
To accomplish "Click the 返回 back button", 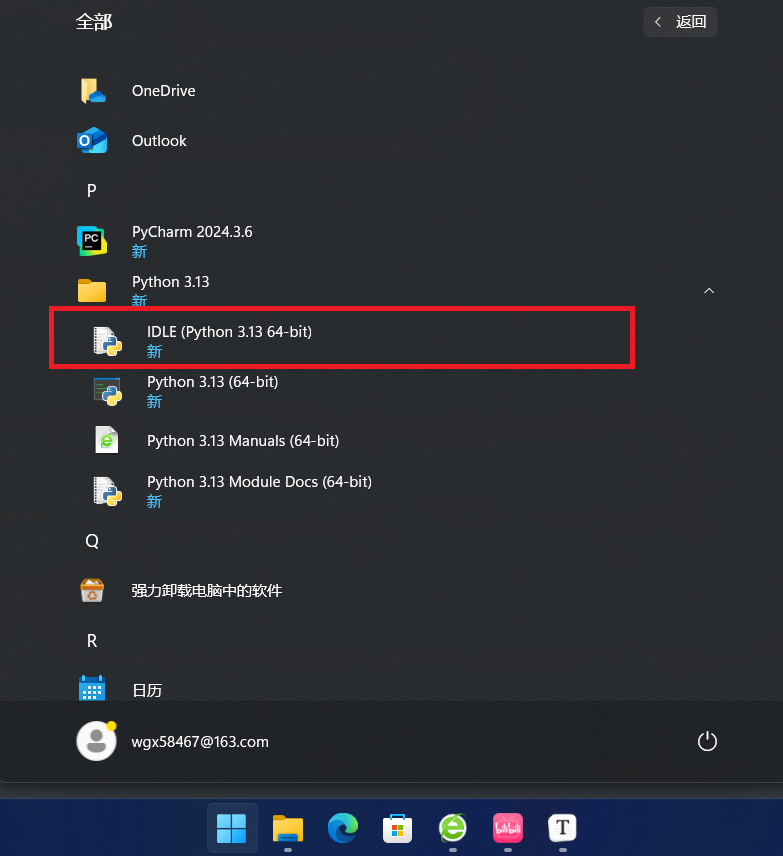I will (x=680, y=22).
